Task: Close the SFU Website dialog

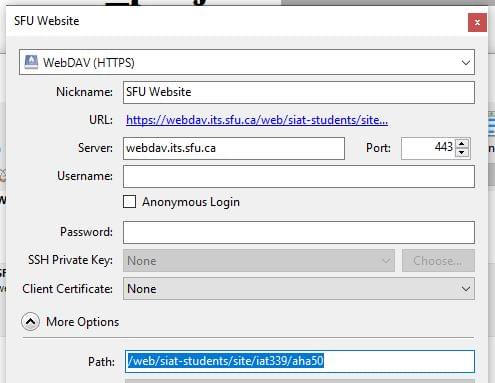Action: (x=477, y=22)
